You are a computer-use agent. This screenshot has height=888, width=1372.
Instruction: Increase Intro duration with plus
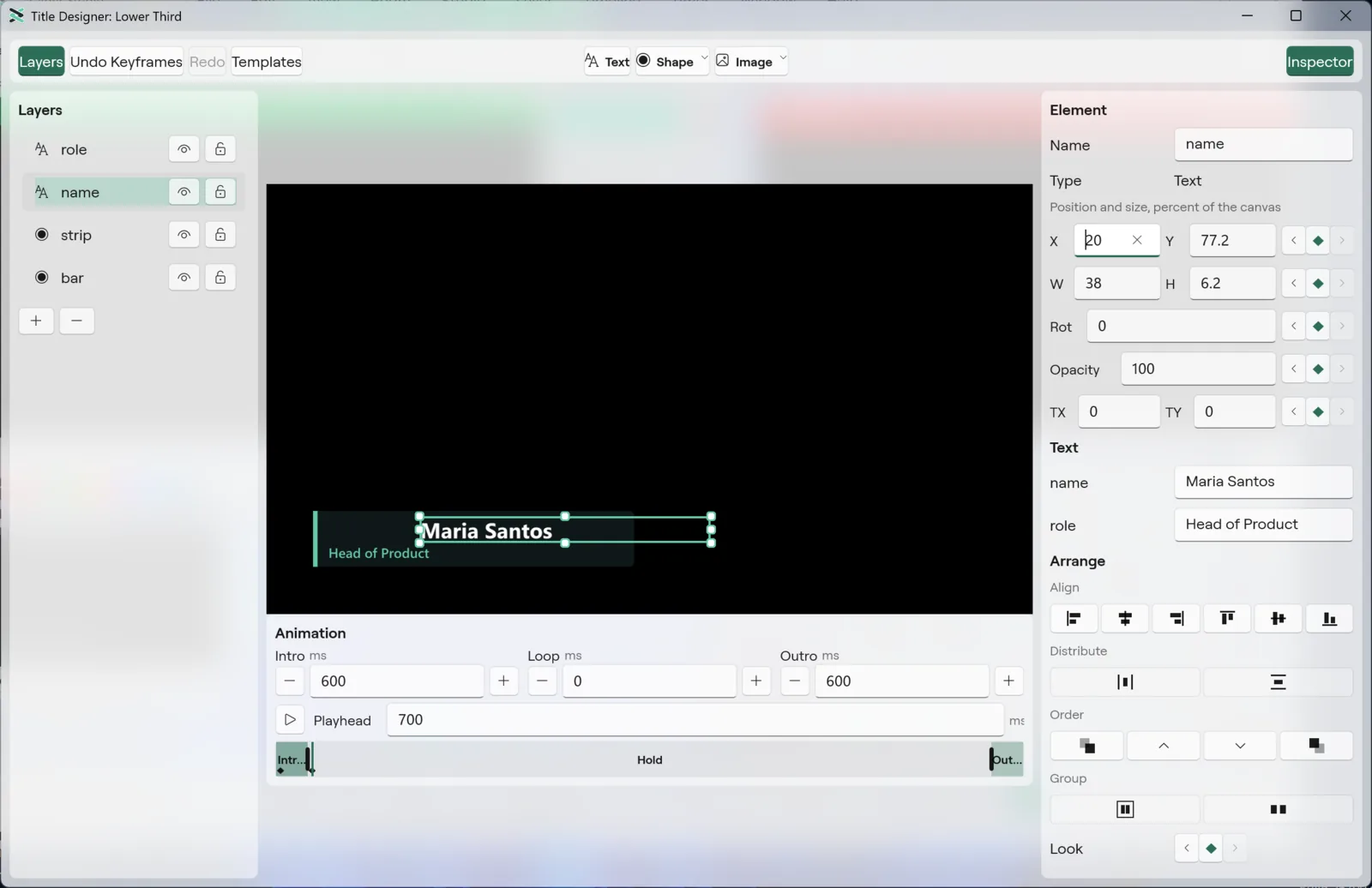point(503,681)
